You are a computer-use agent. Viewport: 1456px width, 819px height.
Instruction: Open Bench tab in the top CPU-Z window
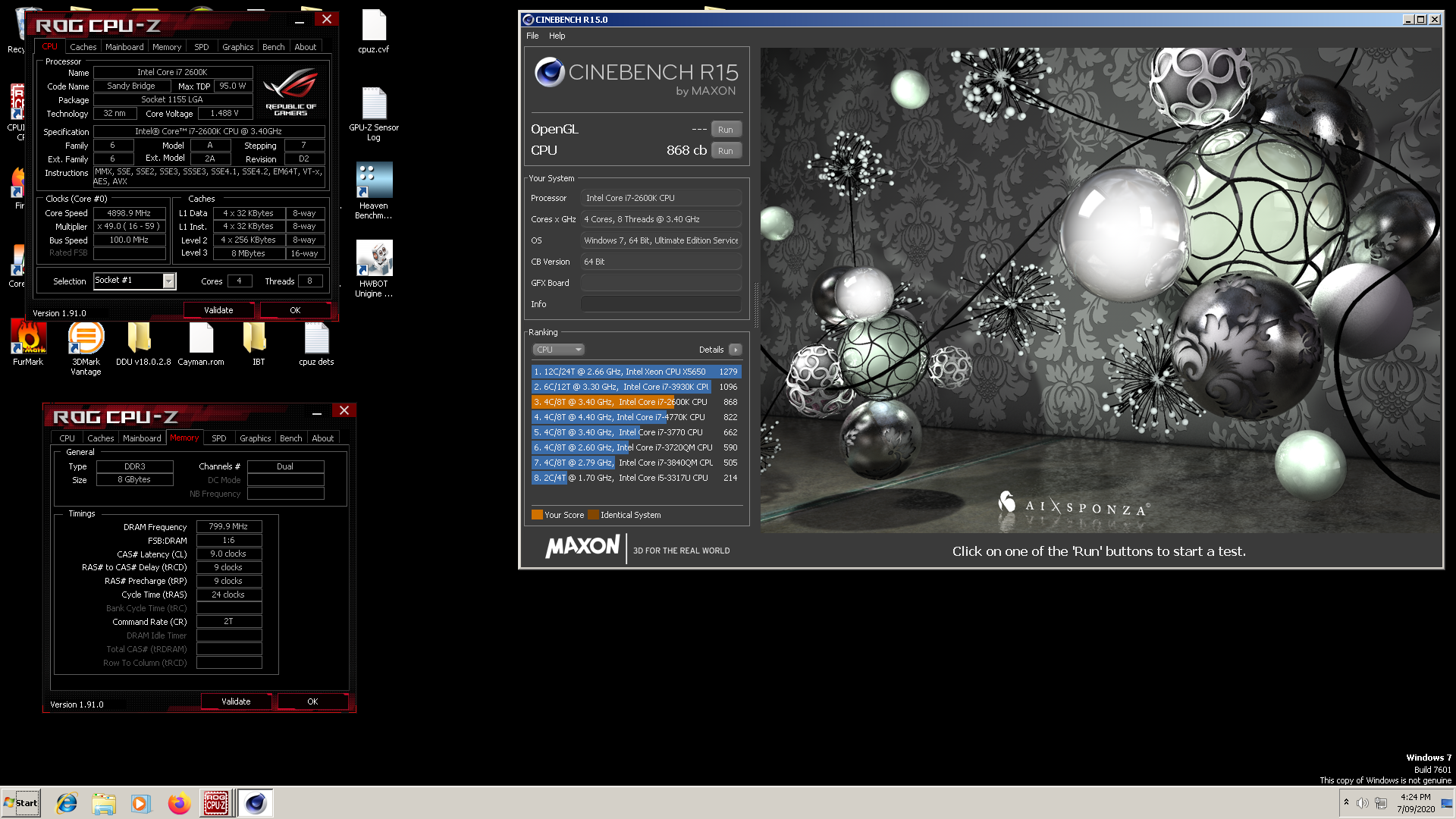click(x=274, y=47)
